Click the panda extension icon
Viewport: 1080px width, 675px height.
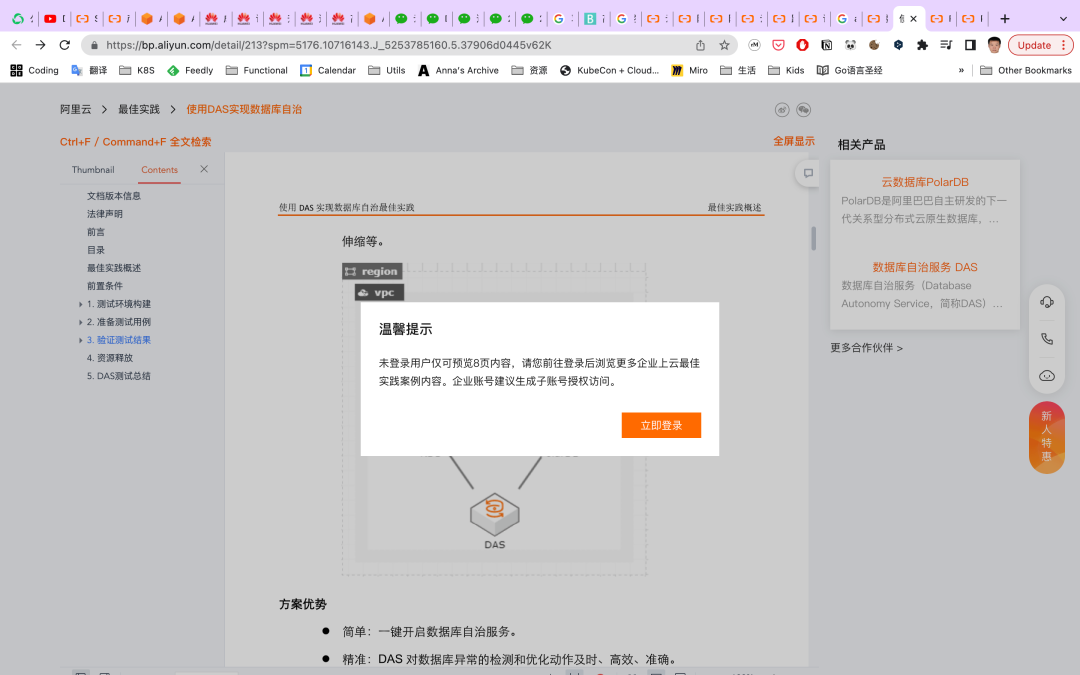(x=851, y=45)
